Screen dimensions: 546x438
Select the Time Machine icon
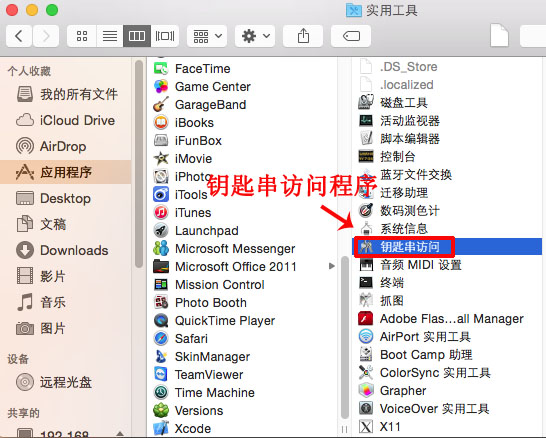[161, 392]
